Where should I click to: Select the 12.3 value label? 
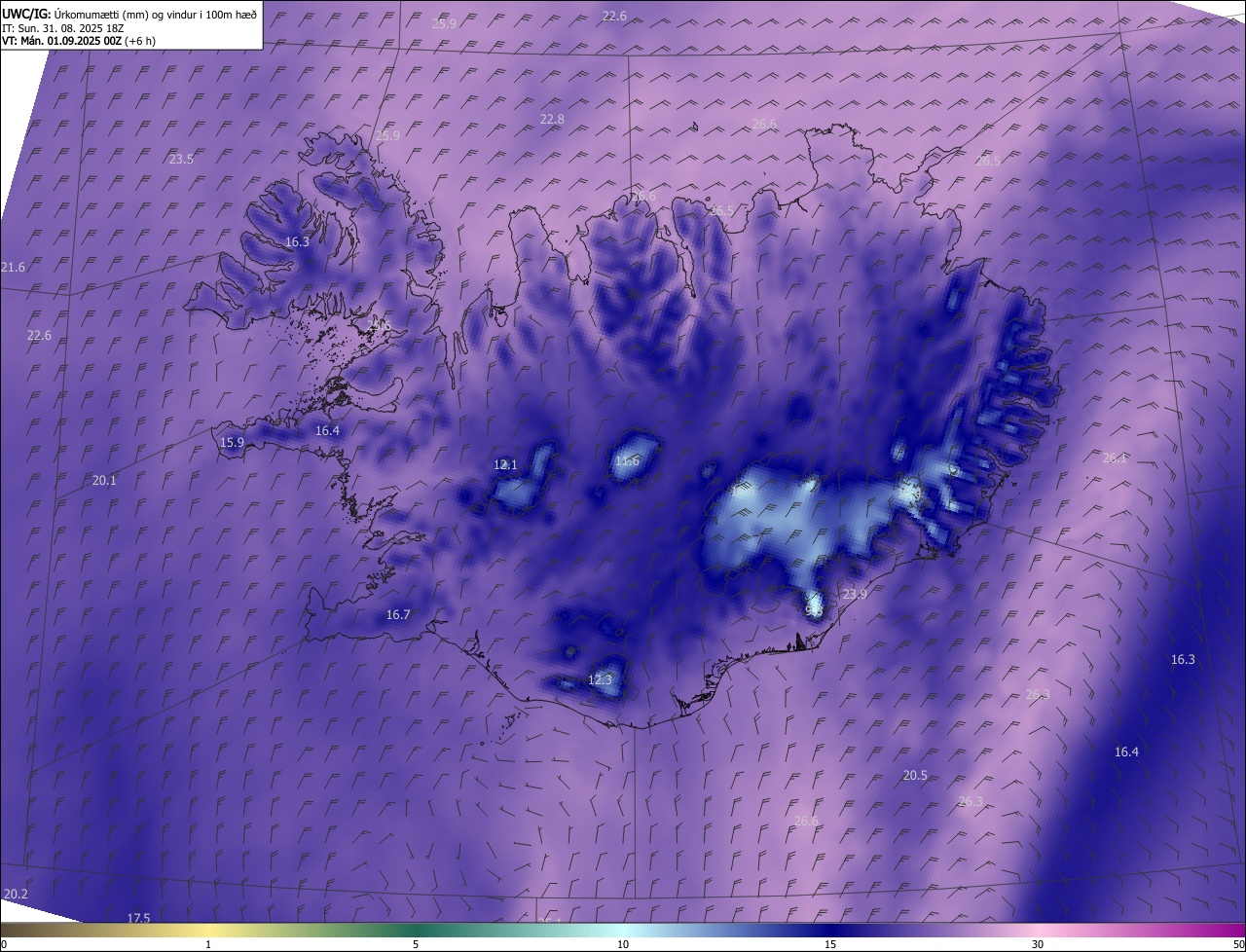tap(600, 680)
